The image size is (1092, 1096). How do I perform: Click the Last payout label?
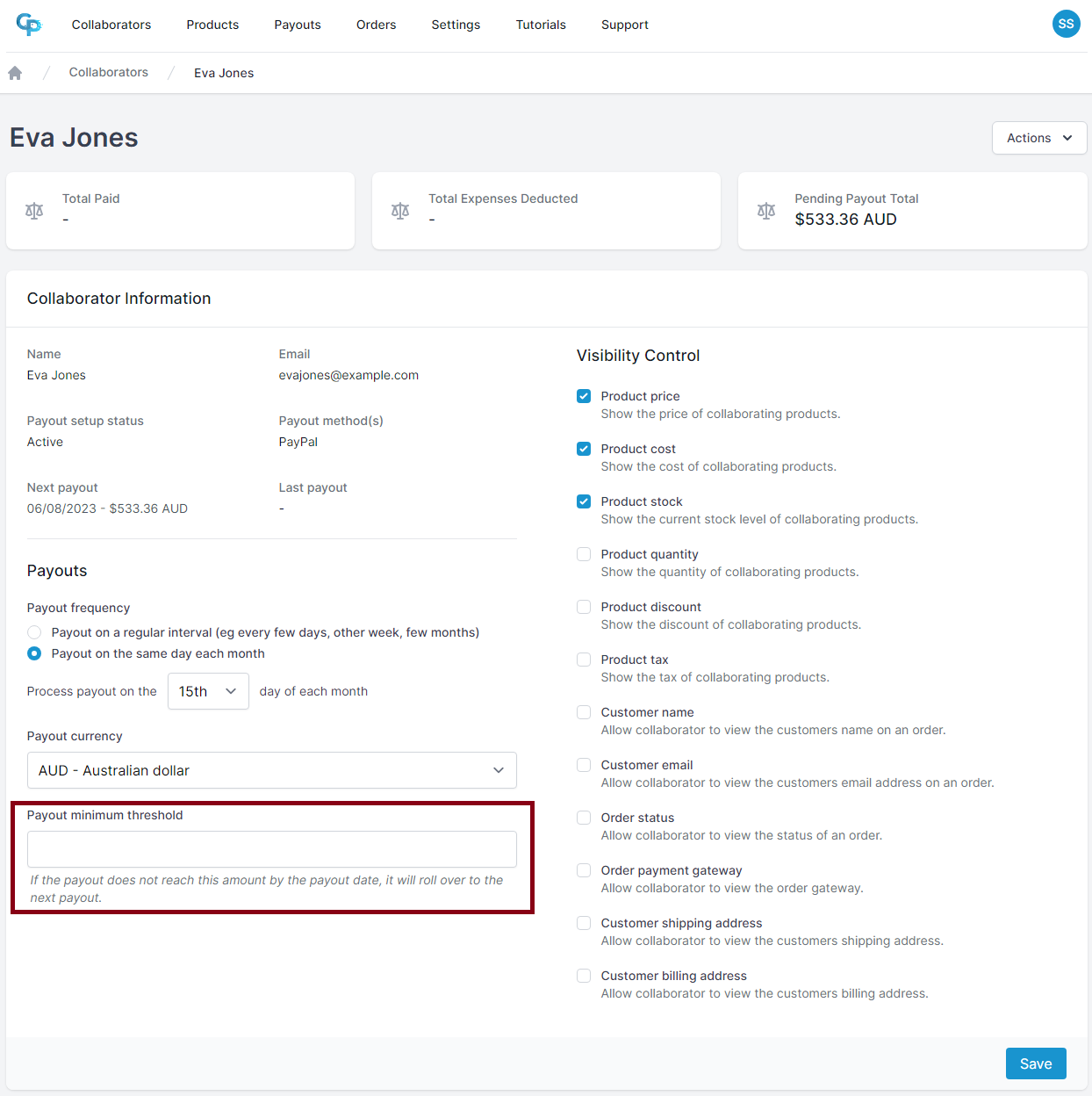click(x=313, y=487)
